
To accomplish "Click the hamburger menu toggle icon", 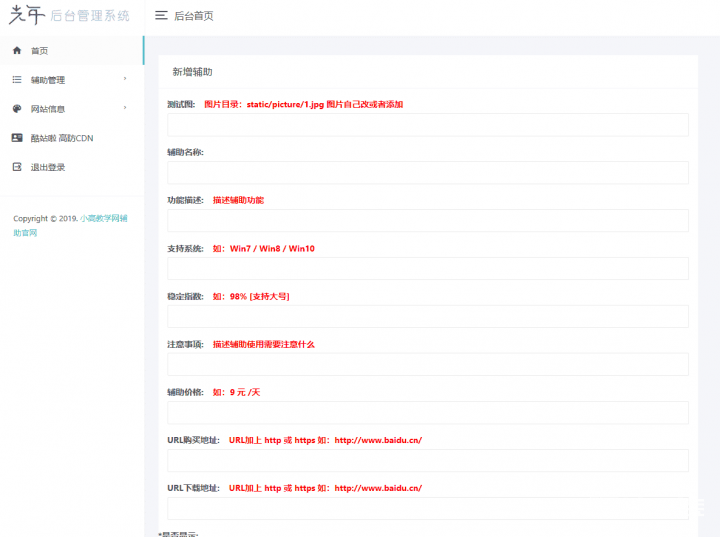I will [161, 16].
